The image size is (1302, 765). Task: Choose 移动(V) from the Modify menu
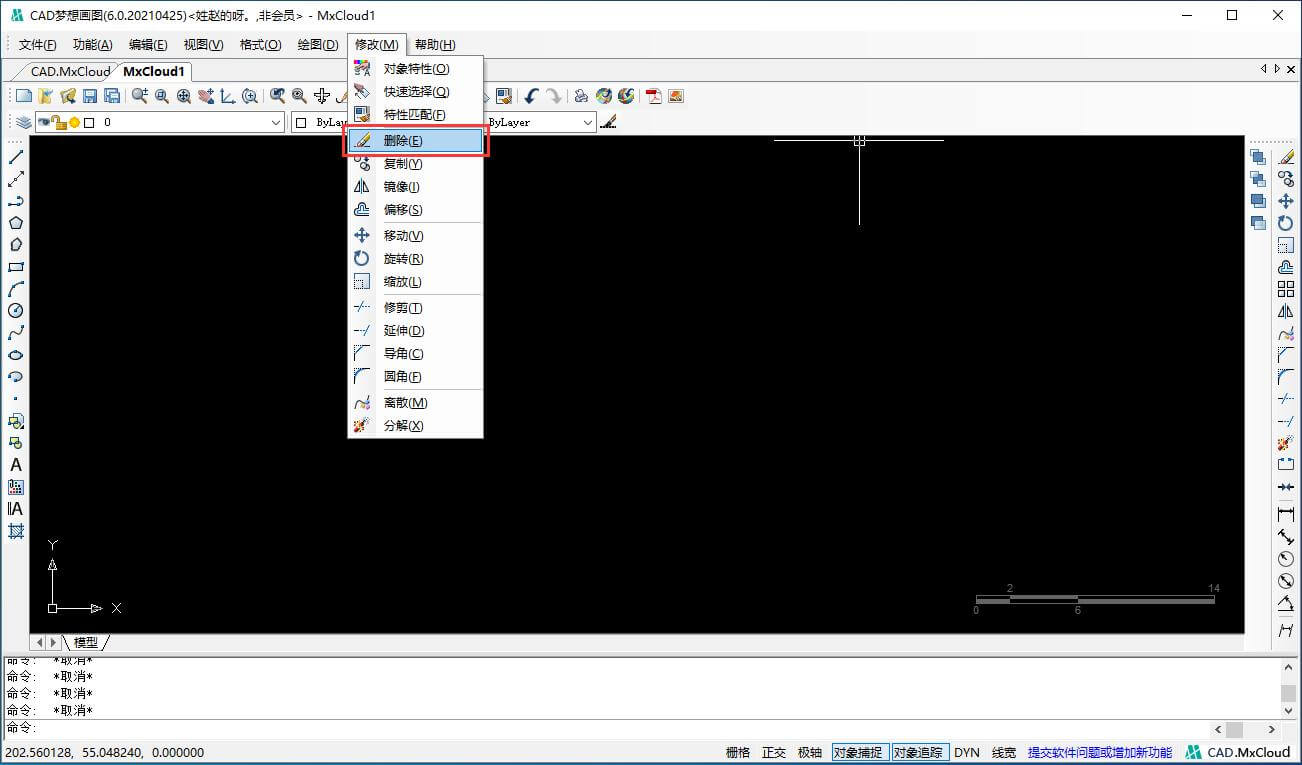pos(415,236)
